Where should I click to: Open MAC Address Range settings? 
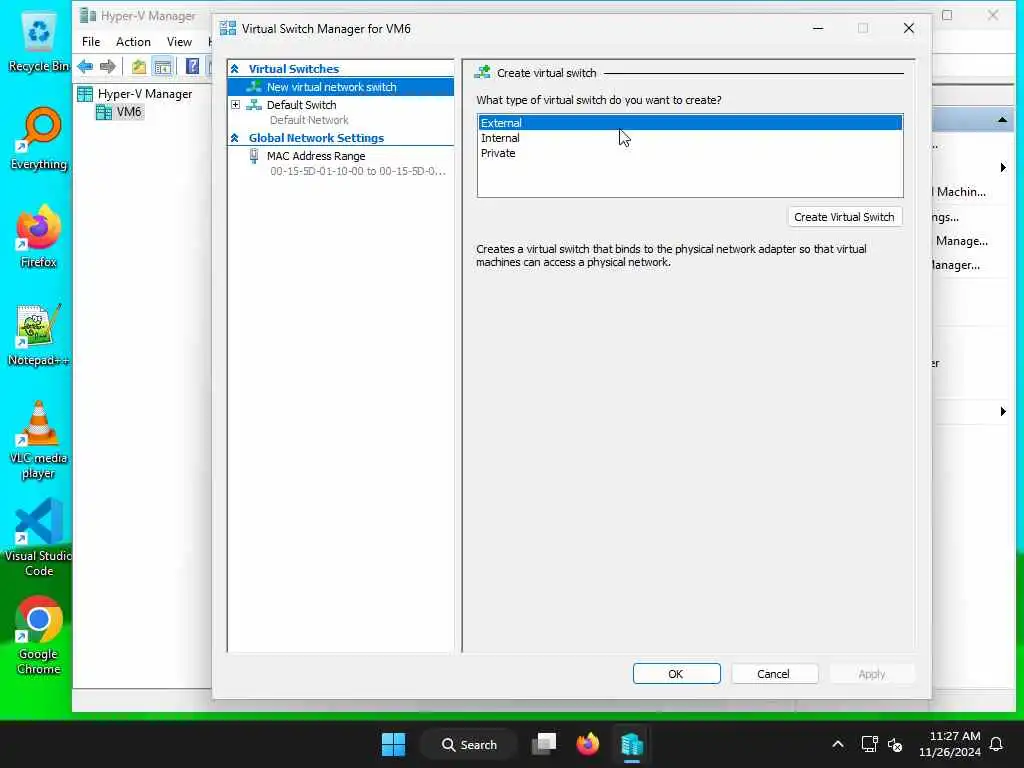point(315,155)
